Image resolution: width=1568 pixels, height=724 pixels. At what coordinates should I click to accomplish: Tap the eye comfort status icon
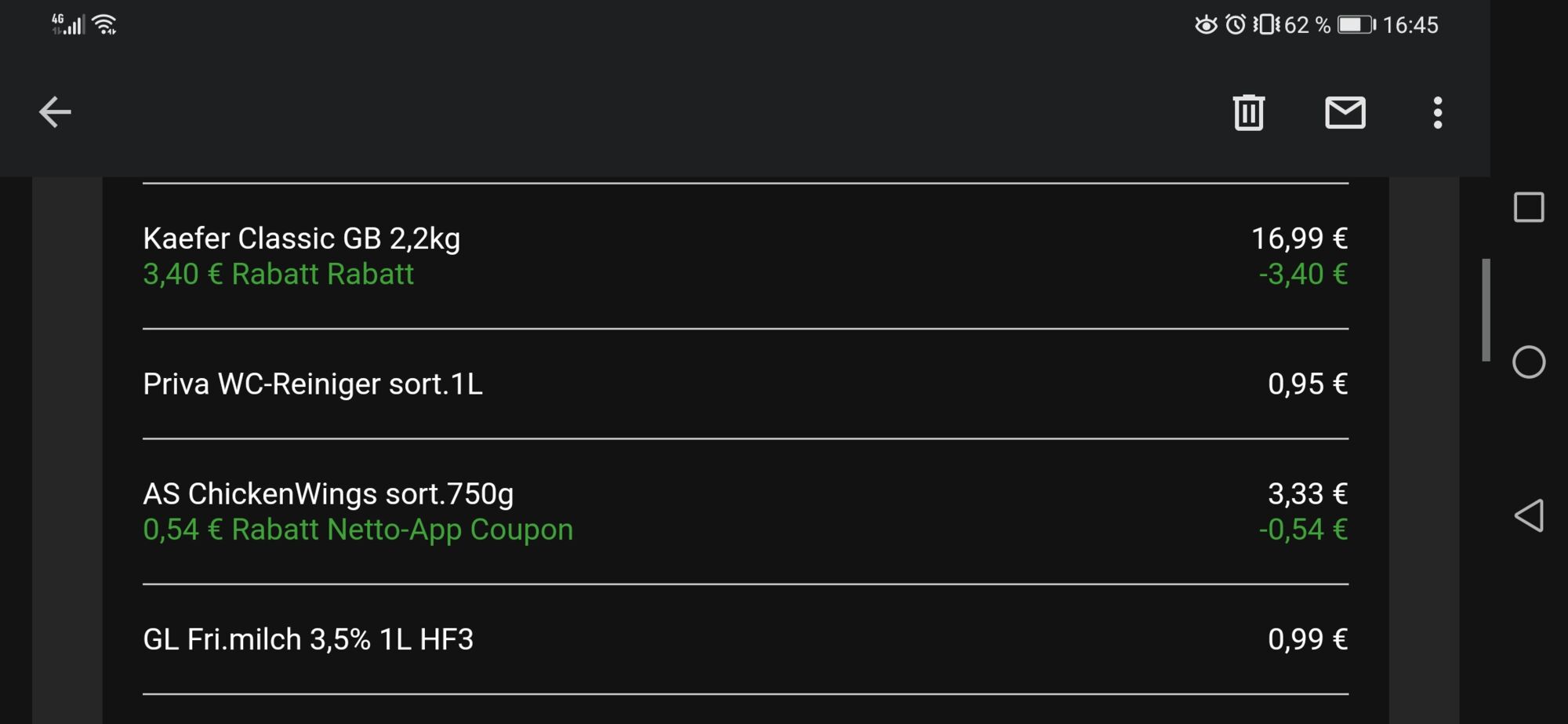pyautogui.click(x=1206, y=25)
